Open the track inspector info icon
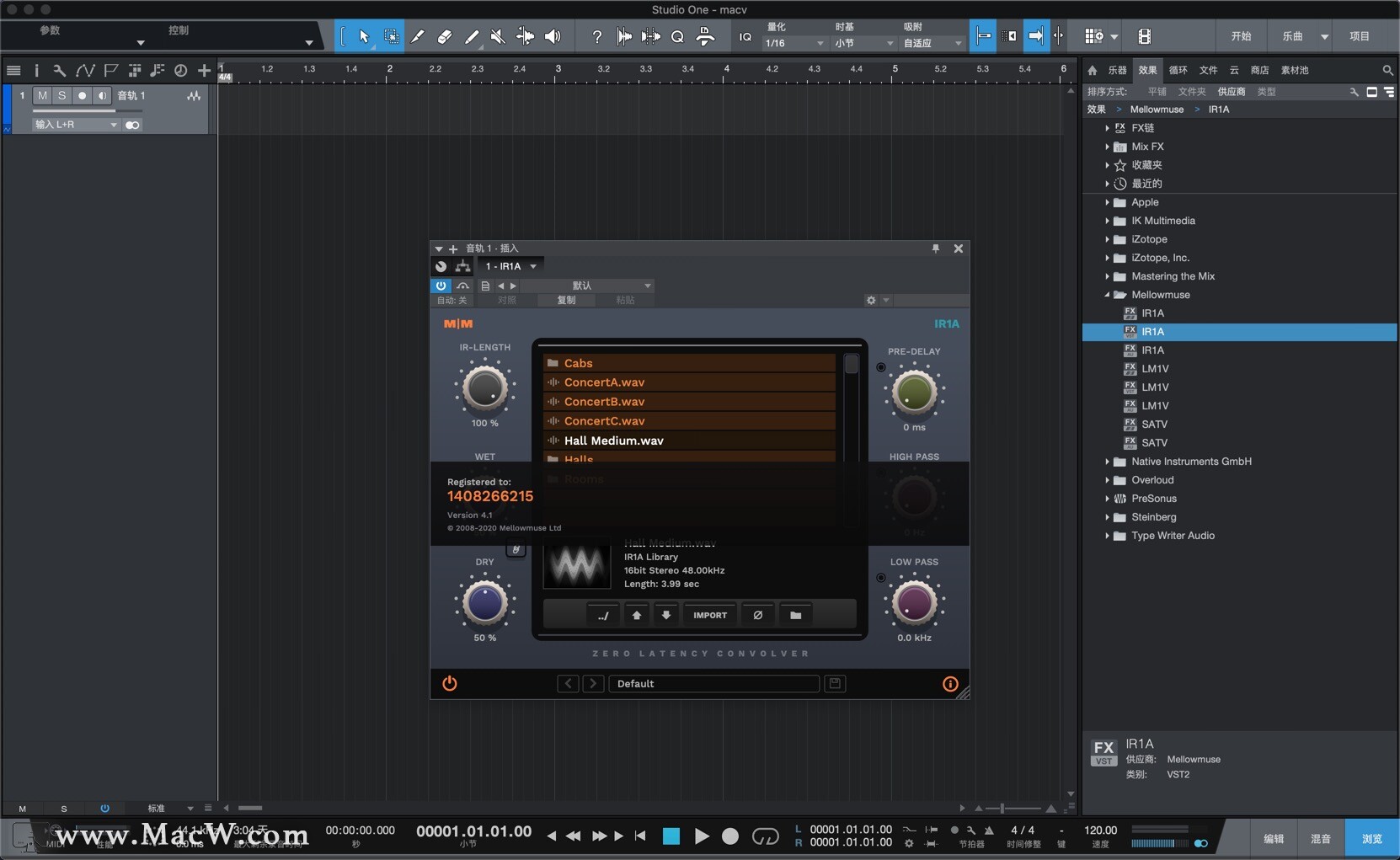The width and height of the screenshot is (1400, 860). [x=36, y=71]
